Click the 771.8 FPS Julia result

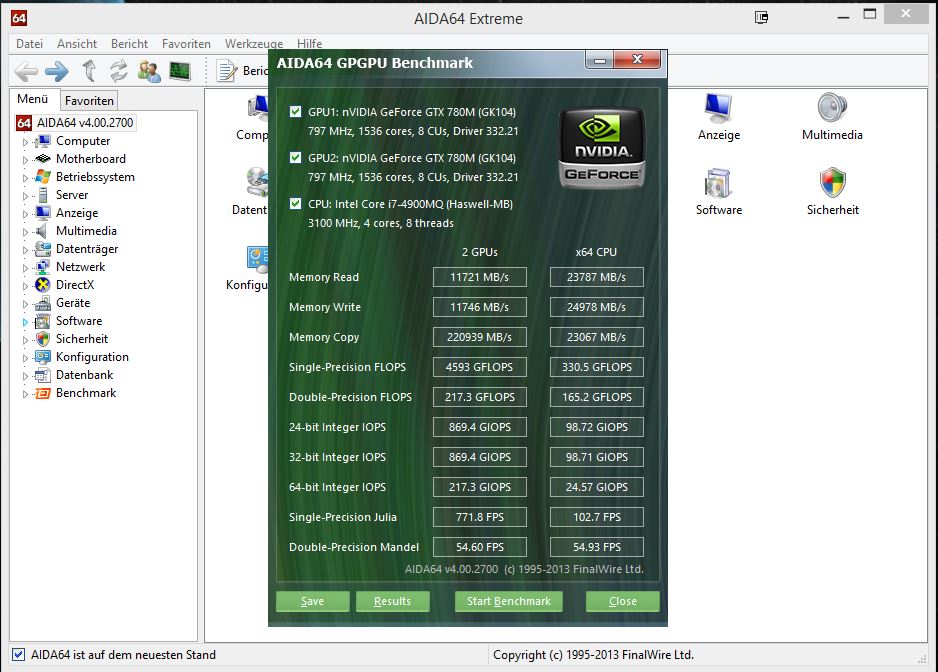point(480,517)
